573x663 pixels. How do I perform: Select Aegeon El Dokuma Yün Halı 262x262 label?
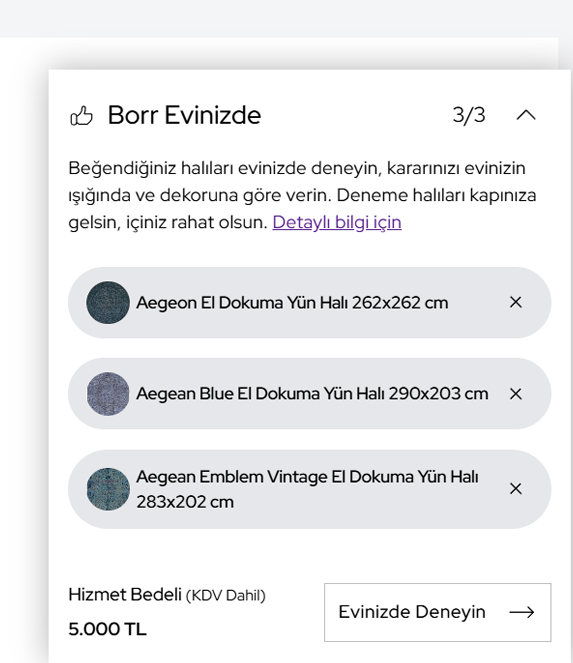click(x=292, y=303)
